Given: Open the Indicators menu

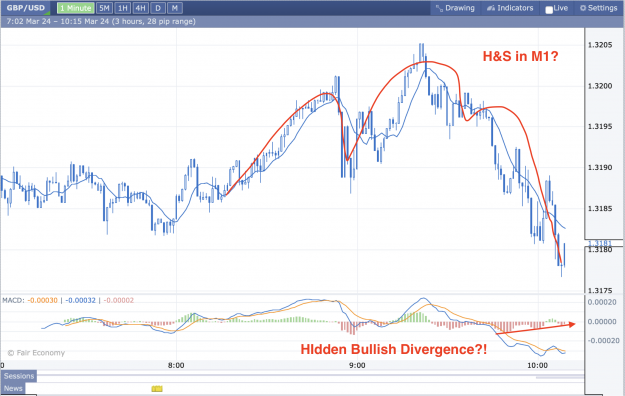Looking at the screenshot, I should 510,8.
